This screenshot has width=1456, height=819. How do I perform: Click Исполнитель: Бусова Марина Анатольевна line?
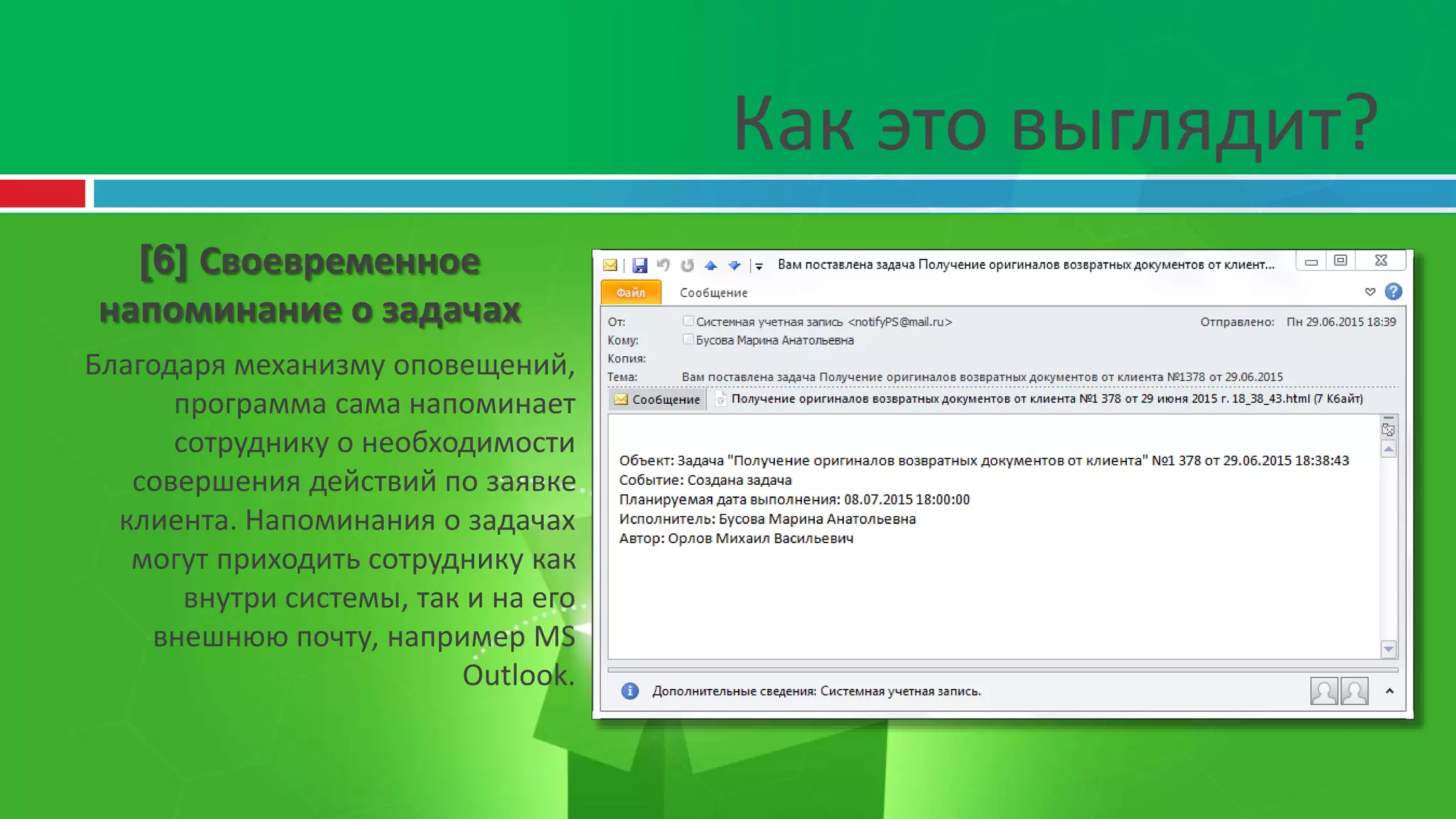(x=767, y=520)
